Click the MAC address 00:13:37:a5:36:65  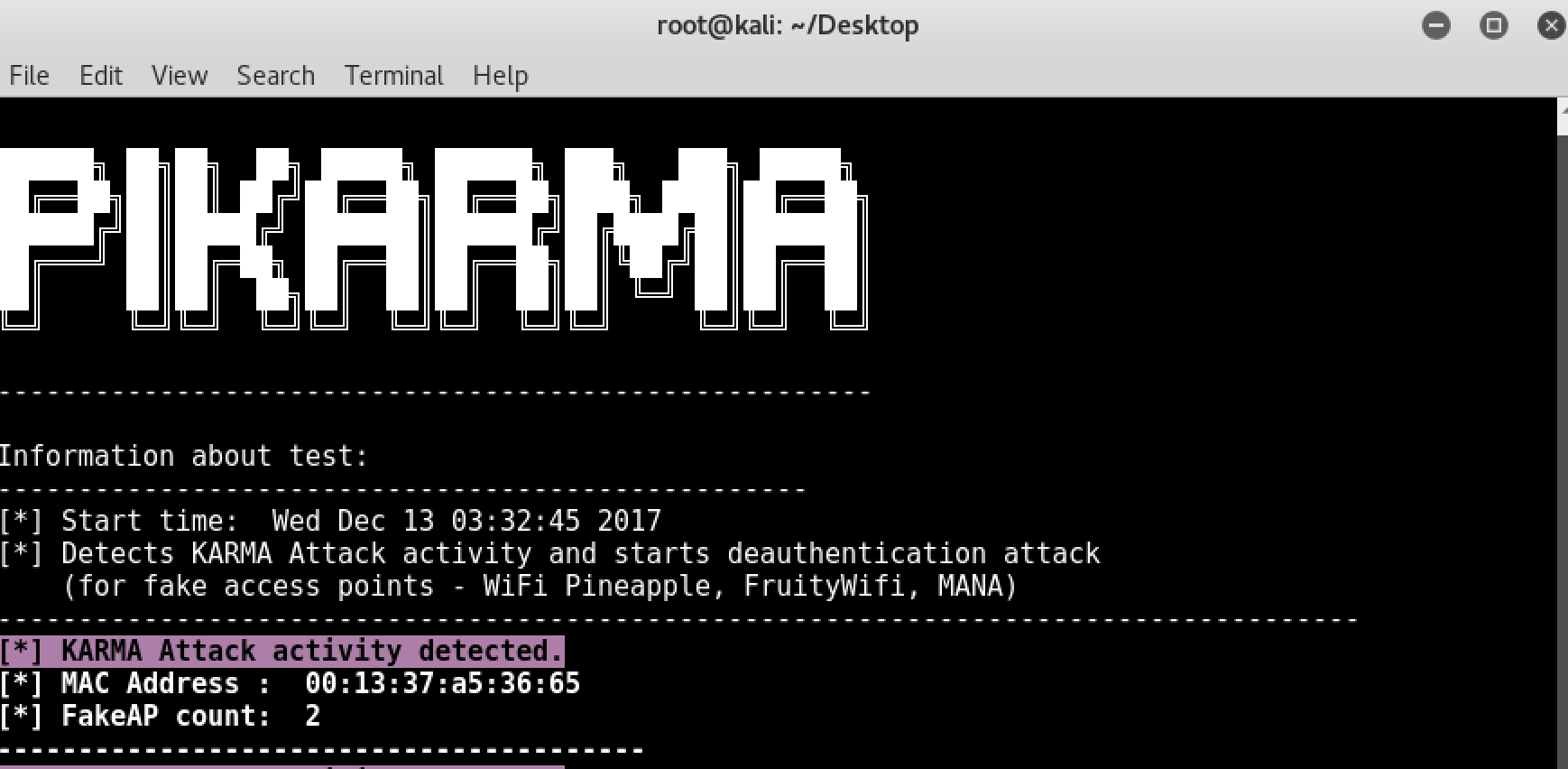442,683
